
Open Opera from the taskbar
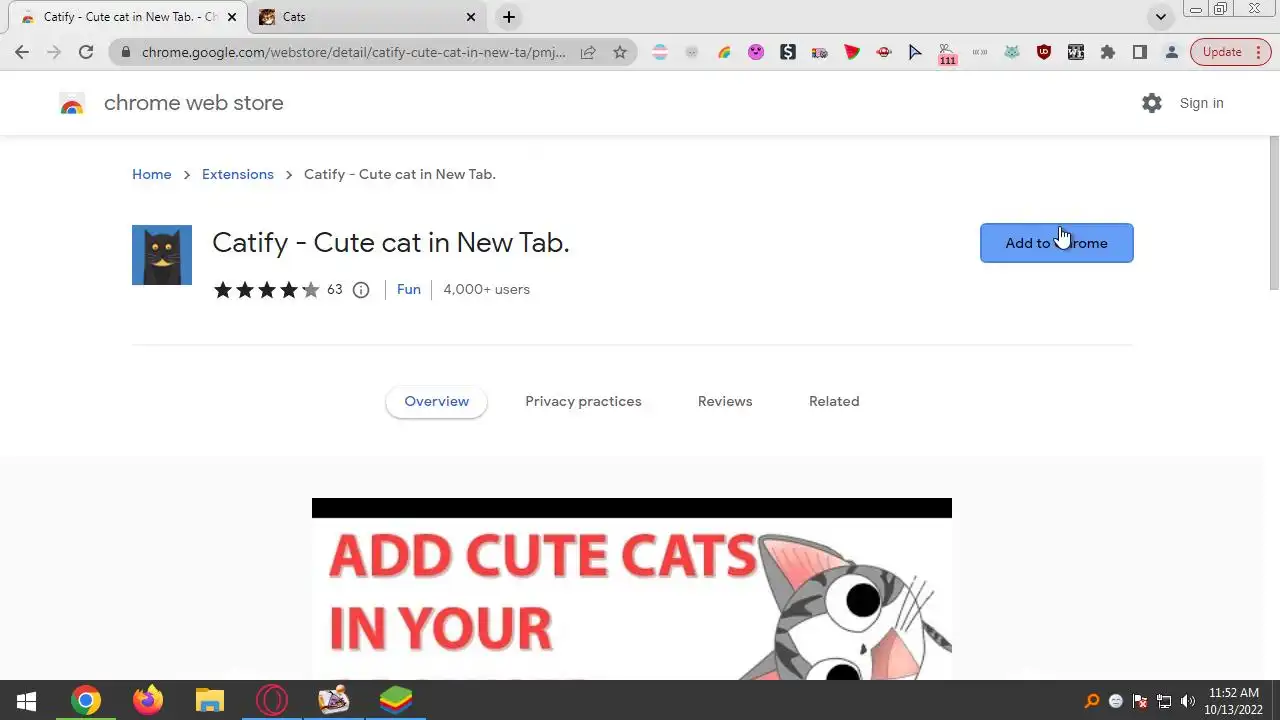point(271,700)
